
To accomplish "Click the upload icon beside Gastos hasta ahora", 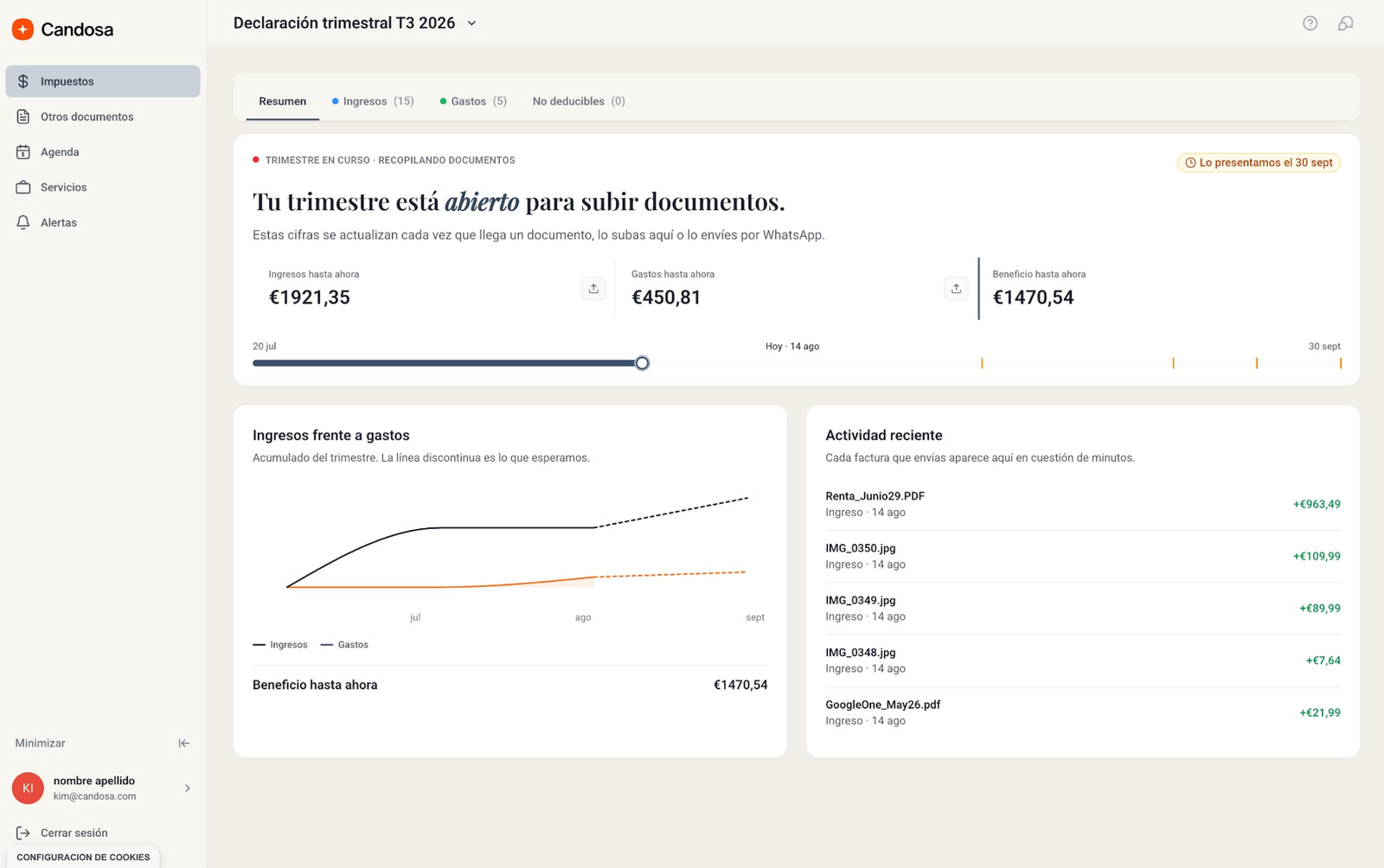I will coord(956,289).
